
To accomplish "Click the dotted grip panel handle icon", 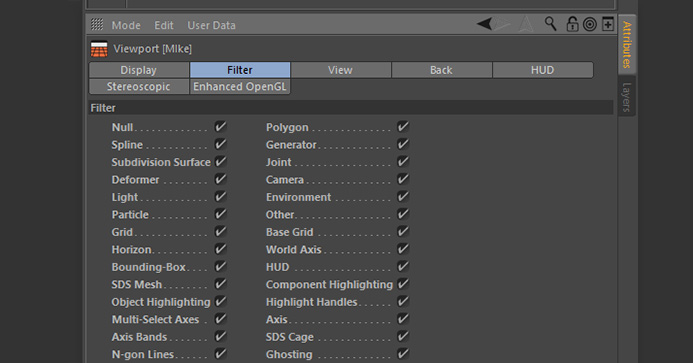I will [x=97, y=24].
